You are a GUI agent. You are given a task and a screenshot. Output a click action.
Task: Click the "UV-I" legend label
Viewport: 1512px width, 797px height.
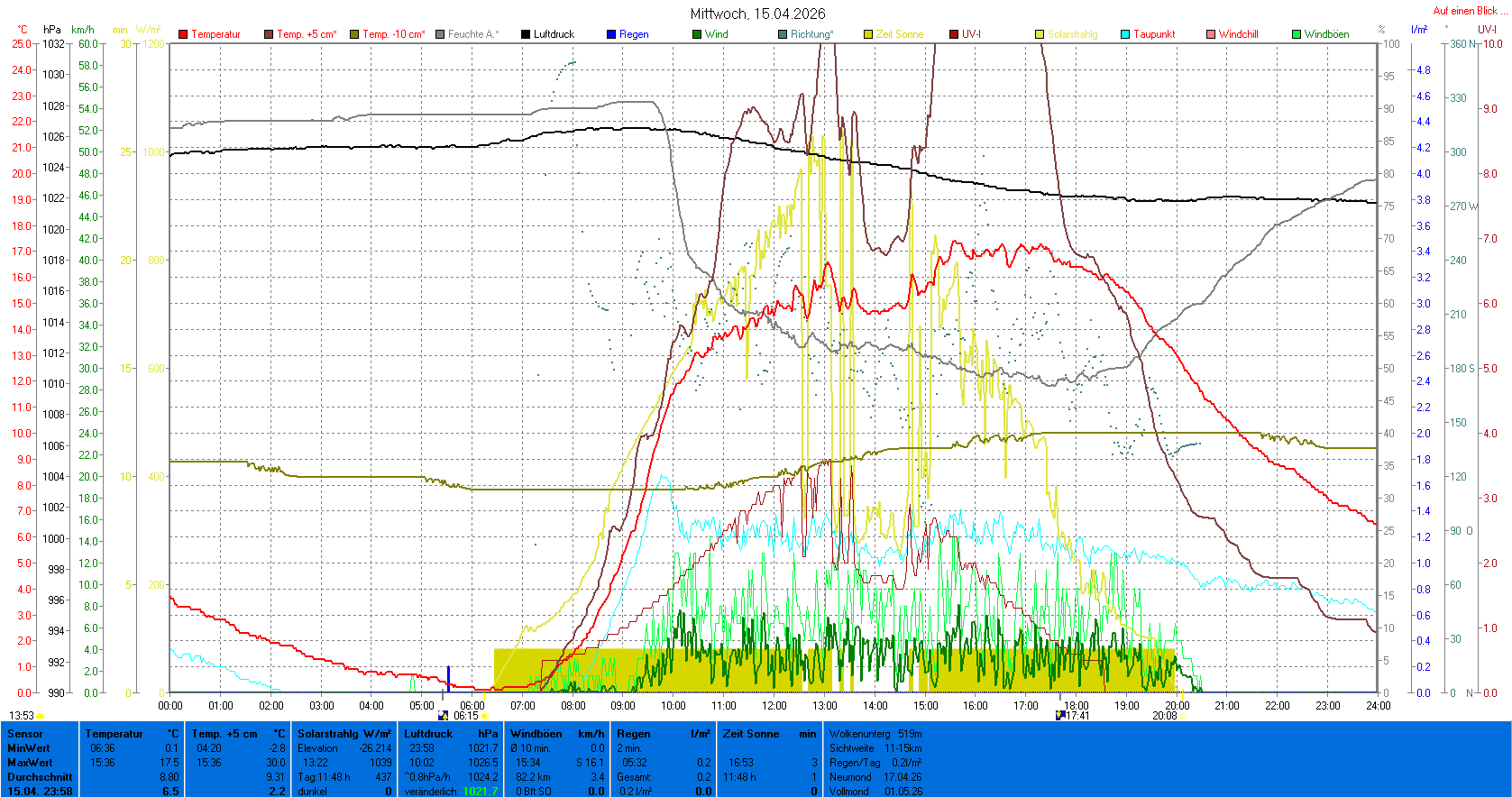[x=971, y=34]
